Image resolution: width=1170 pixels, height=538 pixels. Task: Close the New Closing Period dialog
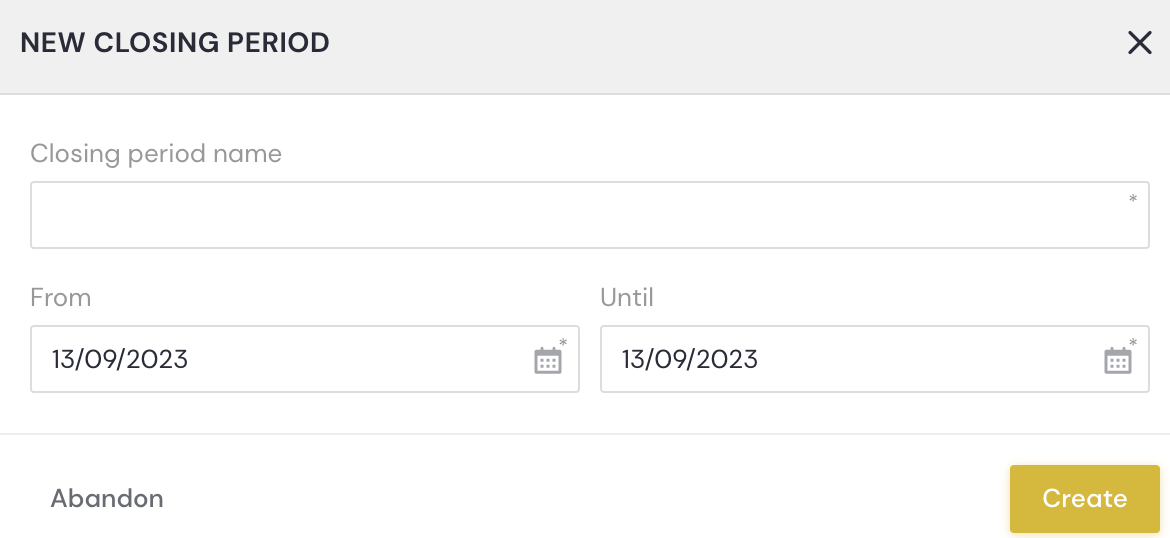point(1140,43)
